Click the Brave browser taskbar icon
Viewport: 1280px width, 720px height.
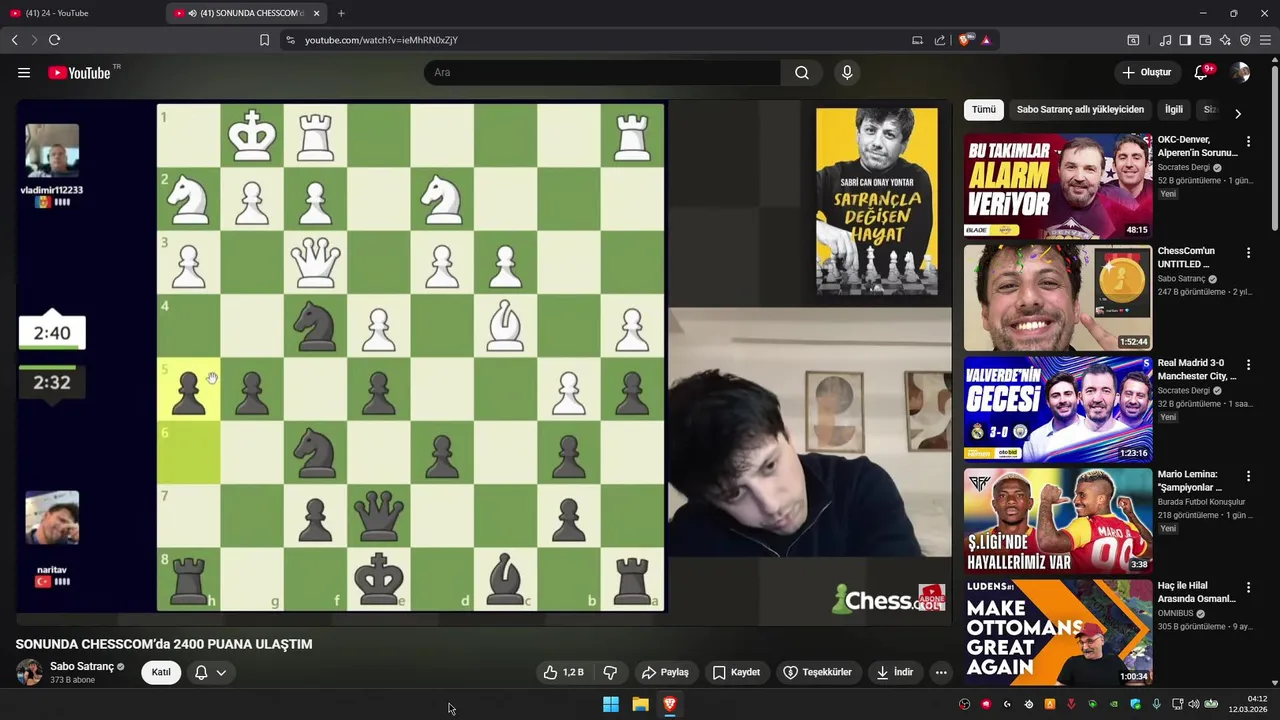click(670, 704)
